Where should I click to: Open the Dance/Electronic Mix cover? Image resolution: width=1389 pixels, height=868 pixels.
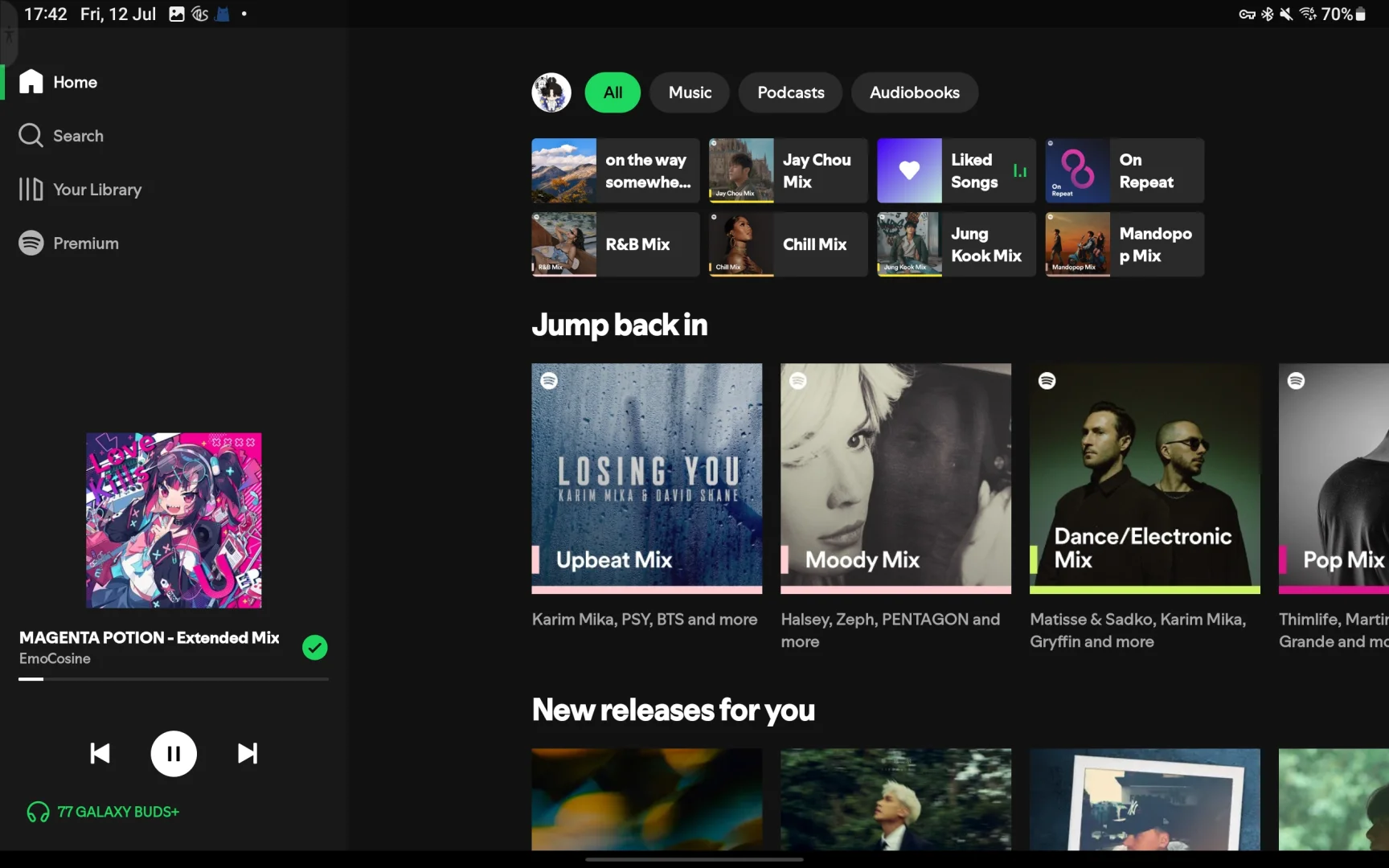tap(1145, 478)
